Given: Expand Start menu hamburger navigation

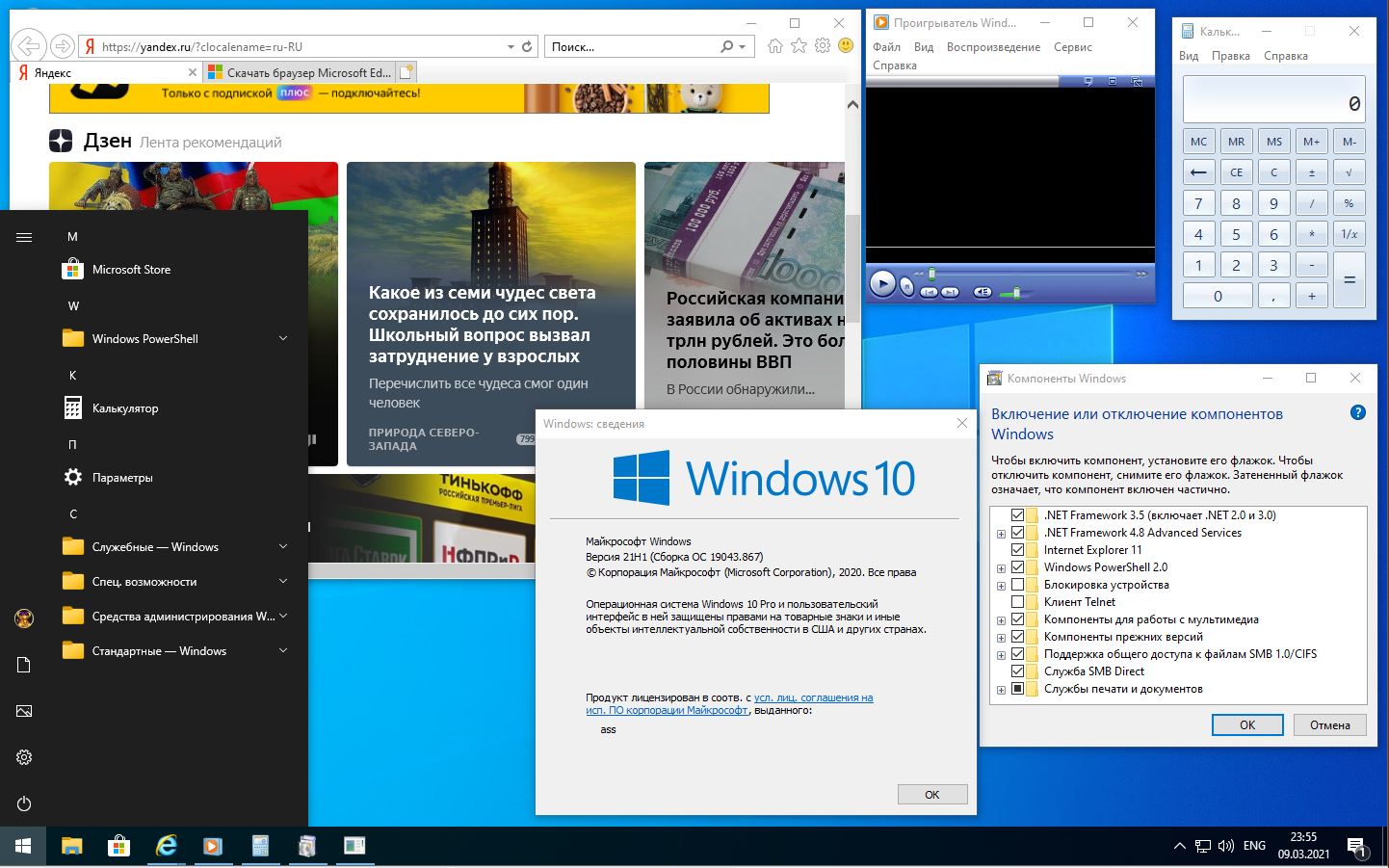Looking at the screenshot, I should 24,237.
